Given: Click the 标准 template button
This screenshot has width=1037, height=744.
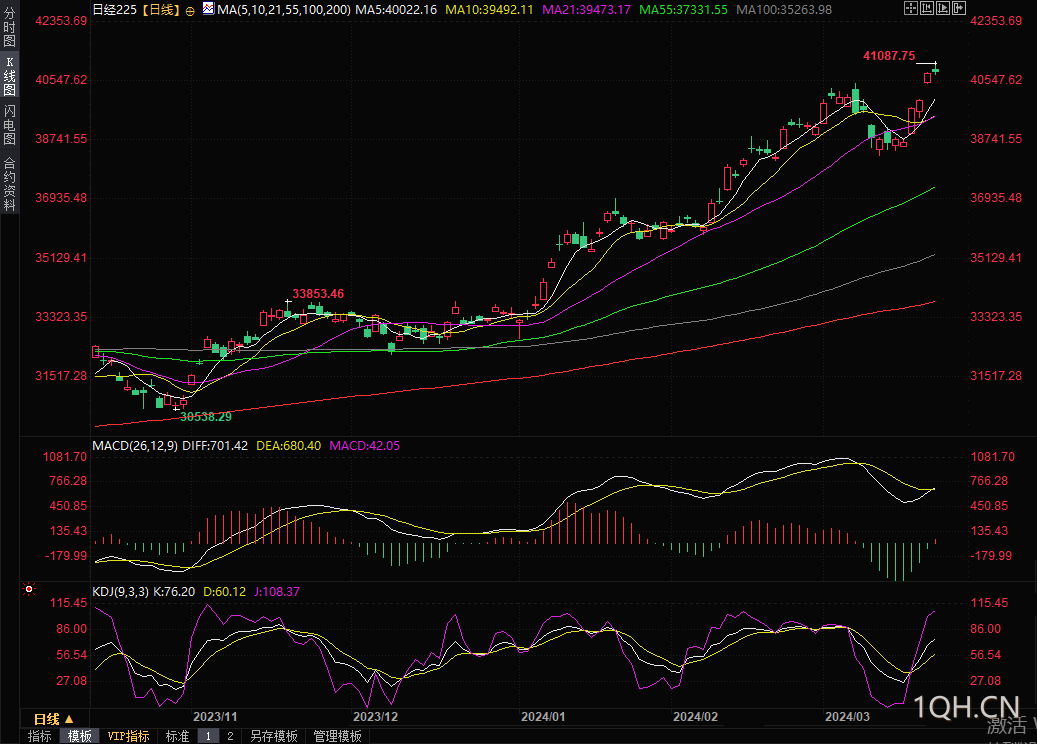Looking at the screenshot, I should click(177, 736).
